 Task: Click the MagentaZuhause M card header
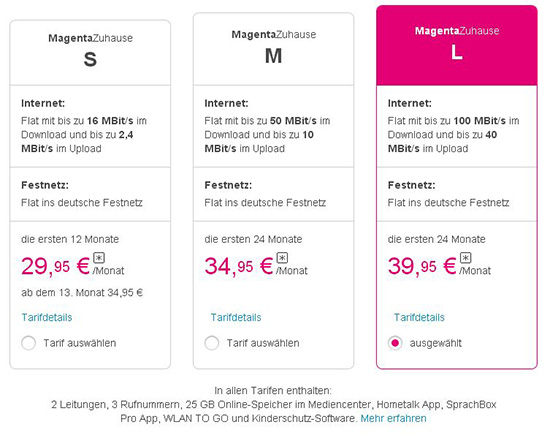(274, 49)
